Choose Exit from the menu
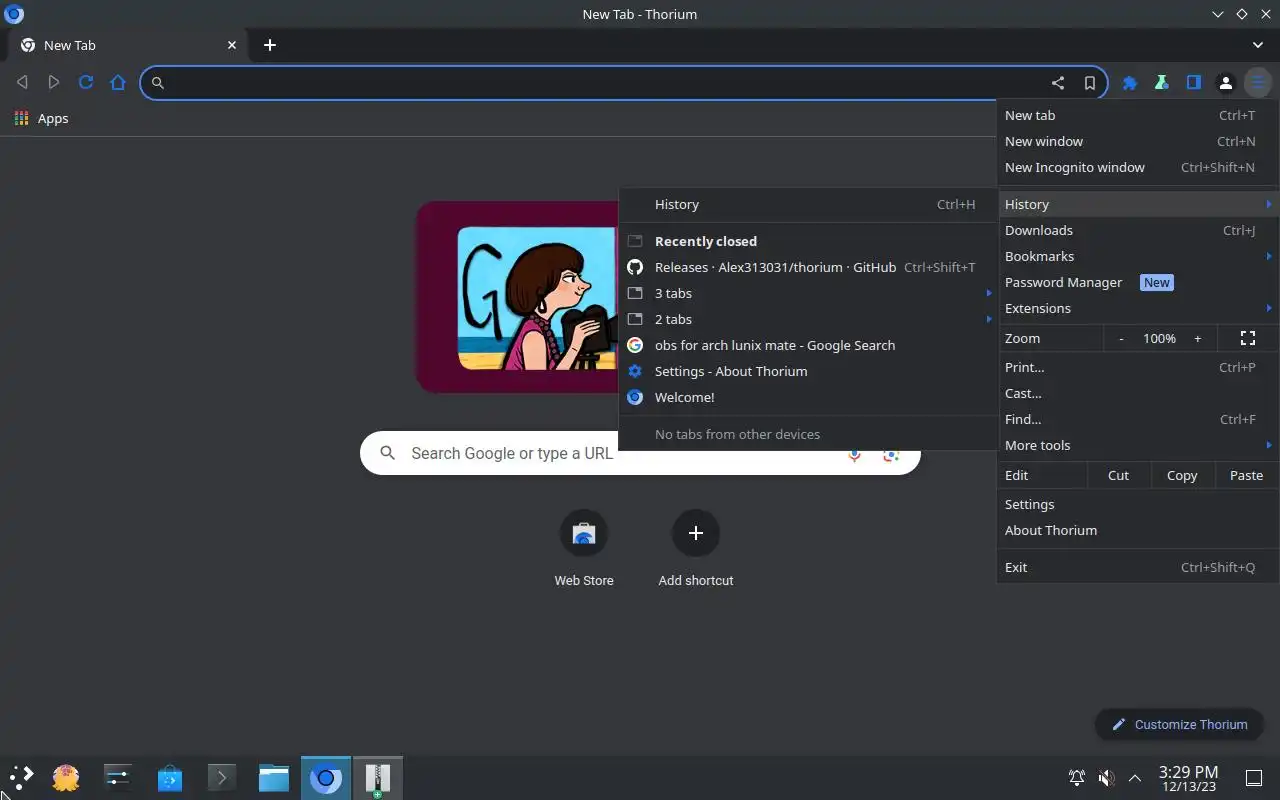 [1138, 567]
